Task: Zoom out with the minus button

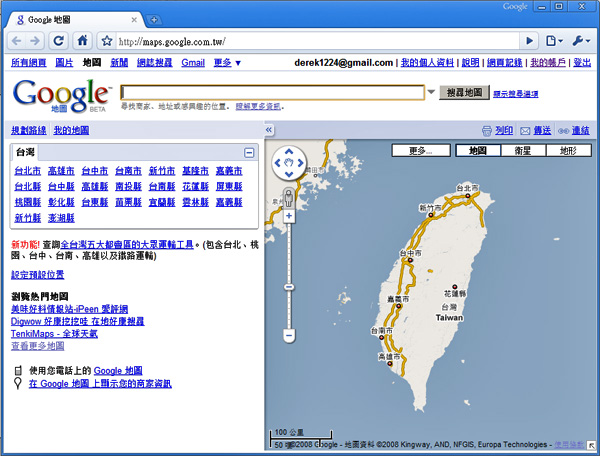Action: pos(289,335)
